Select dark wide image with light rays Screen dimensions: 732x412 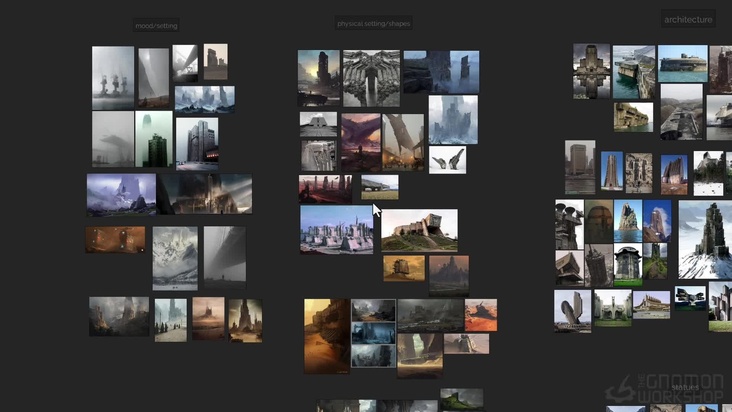[204, 194]
